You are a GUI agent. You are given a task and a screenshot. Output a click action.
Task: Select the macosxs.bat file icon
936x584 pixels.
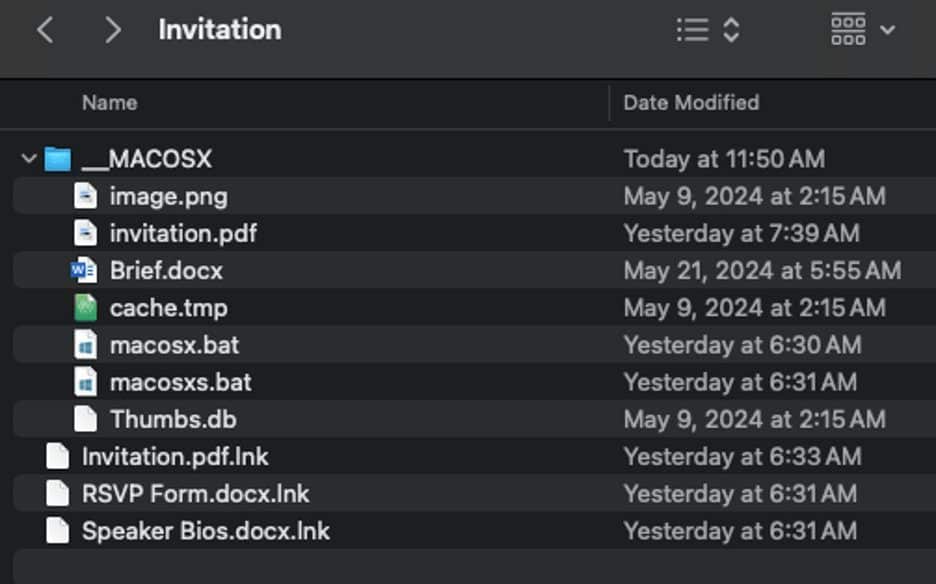pyautogui.click(x=85, y=382)
